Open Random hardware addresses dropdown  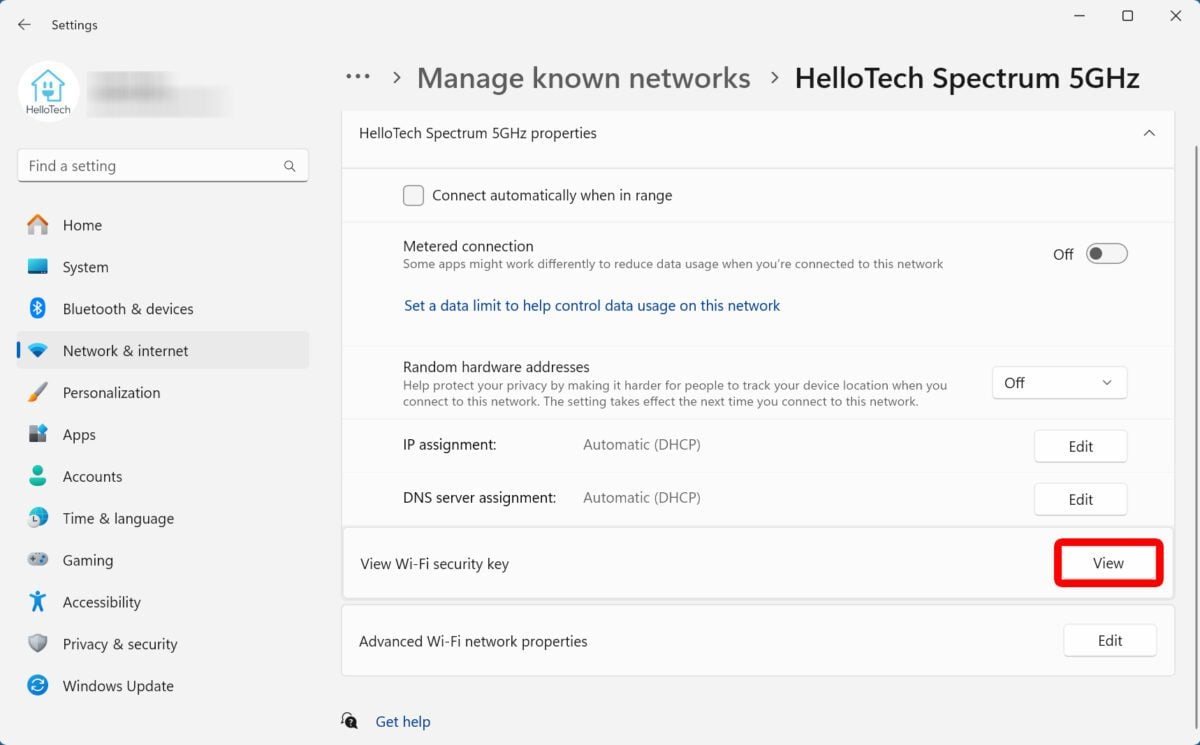[1059, 383]
